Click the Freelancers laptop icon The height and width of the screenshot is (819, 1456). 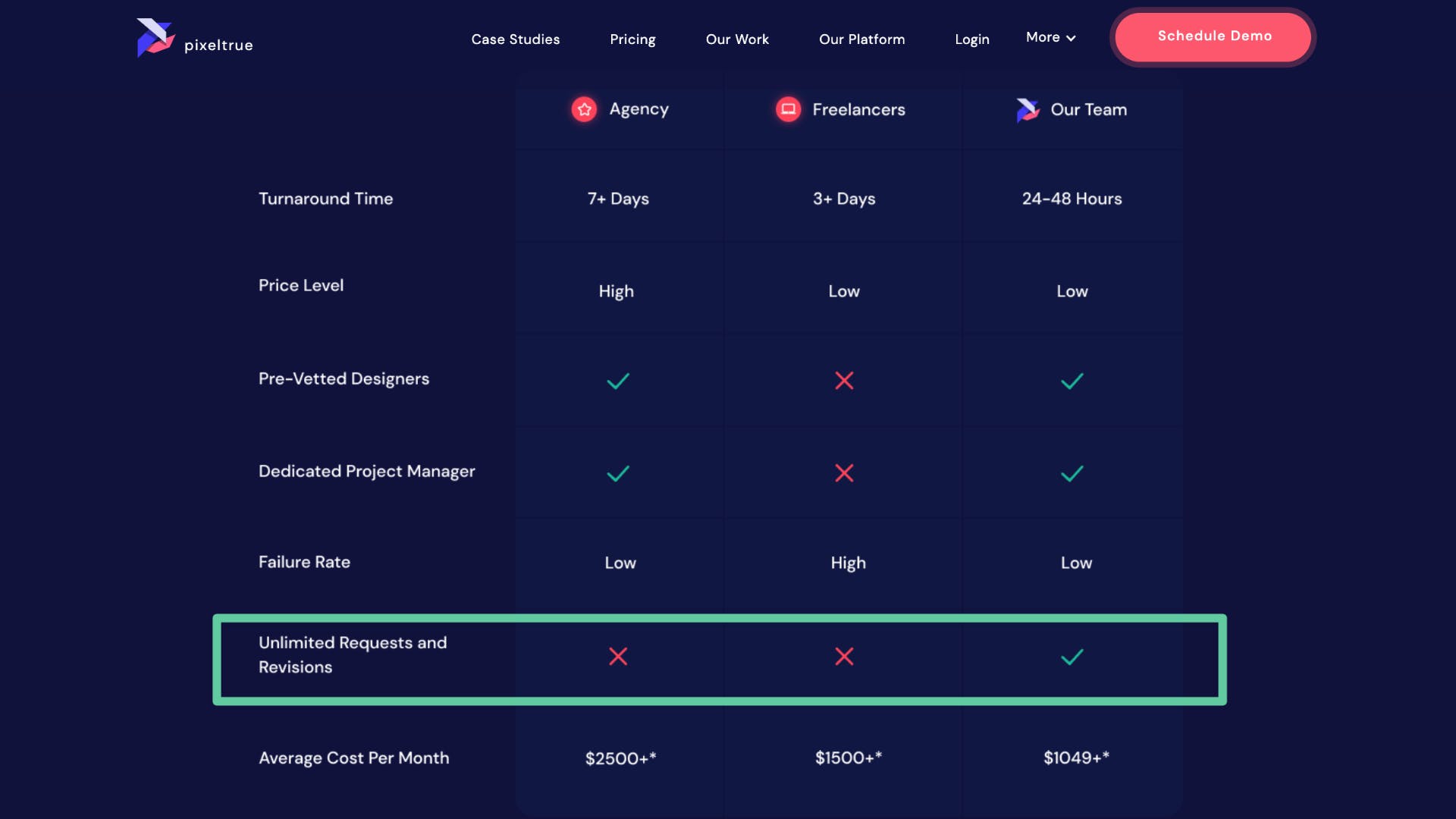coord(787,109)
